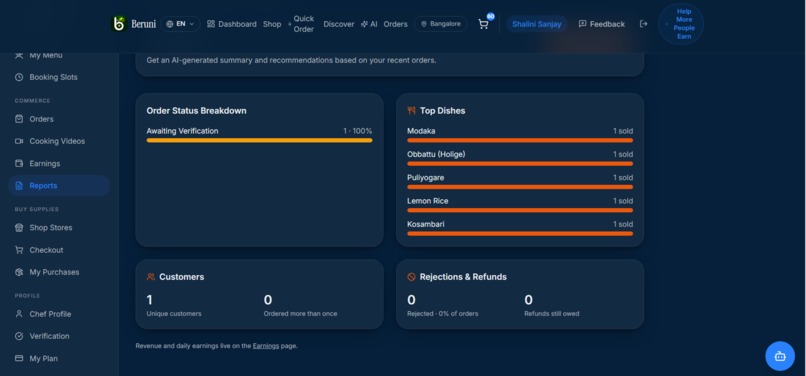Click the My Plan card icon
This screenshot has height=376, width=806.
pyautogui.click(x=19, y=359)
